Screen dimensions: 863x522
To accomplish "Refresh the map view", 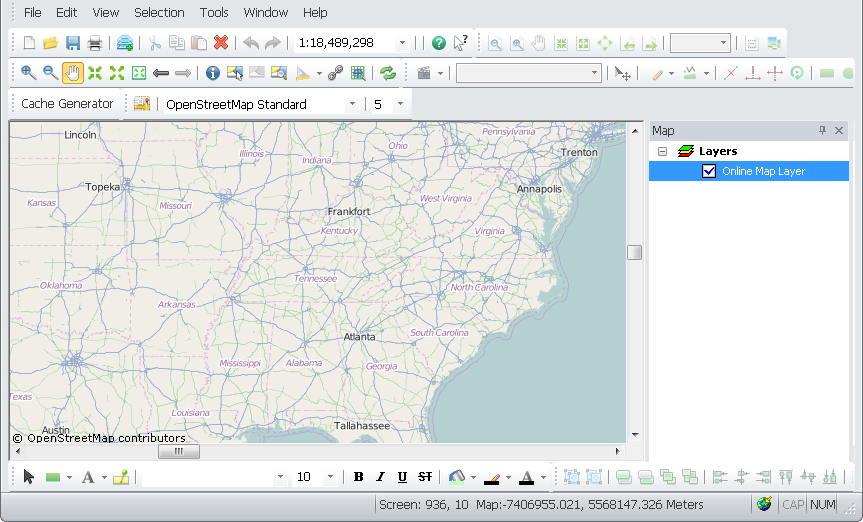I will (x=388, y=73).
